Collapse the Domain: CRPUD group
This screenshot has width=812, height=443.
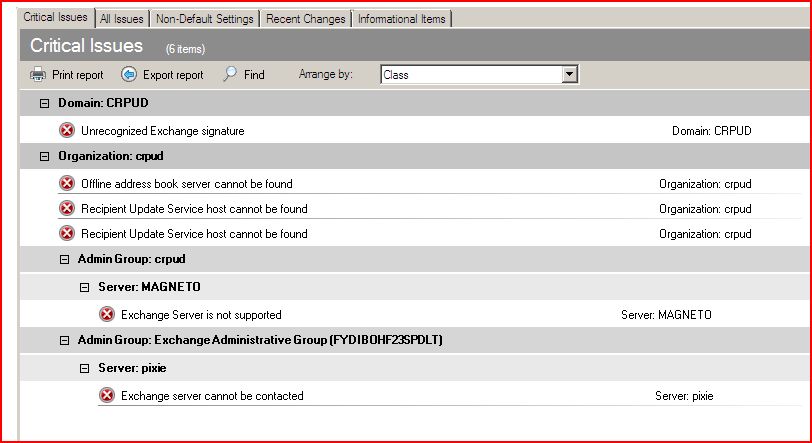[44, 104]
